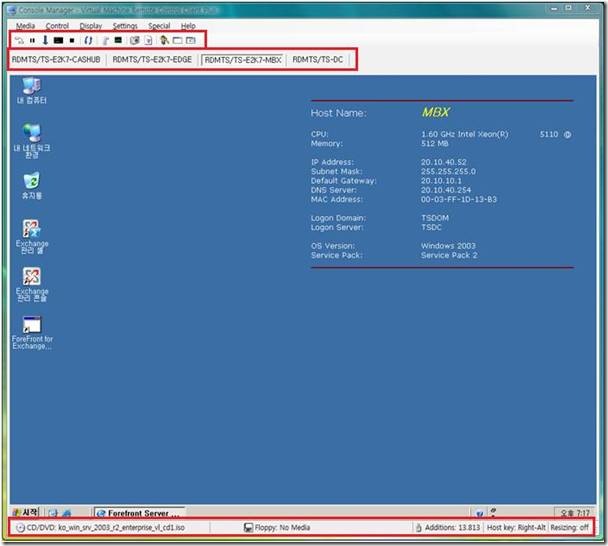Click the CD/DVD ISO filename in status bar
Viewport: 608px width, 546px height.
click(x=121, y=527)
